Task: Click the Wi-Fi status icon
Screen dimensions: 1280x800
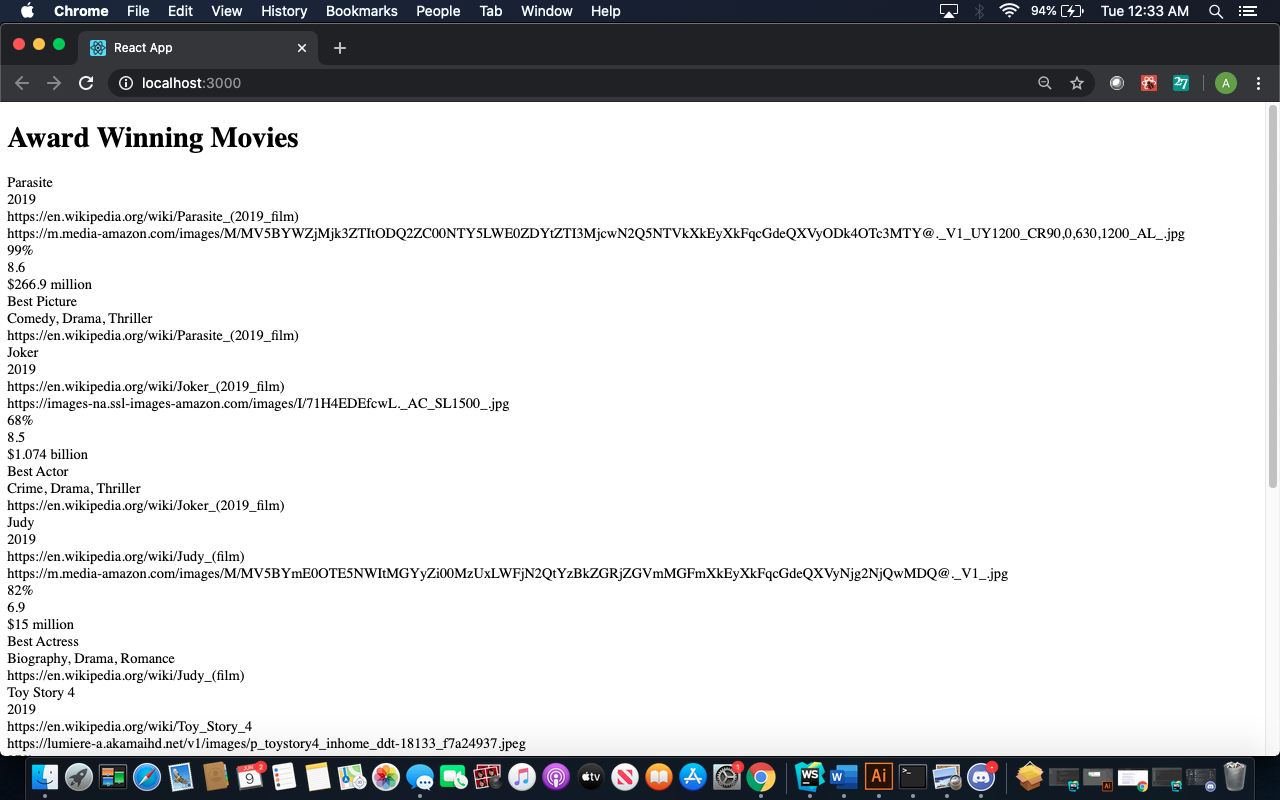Action: coord(1009,11)
